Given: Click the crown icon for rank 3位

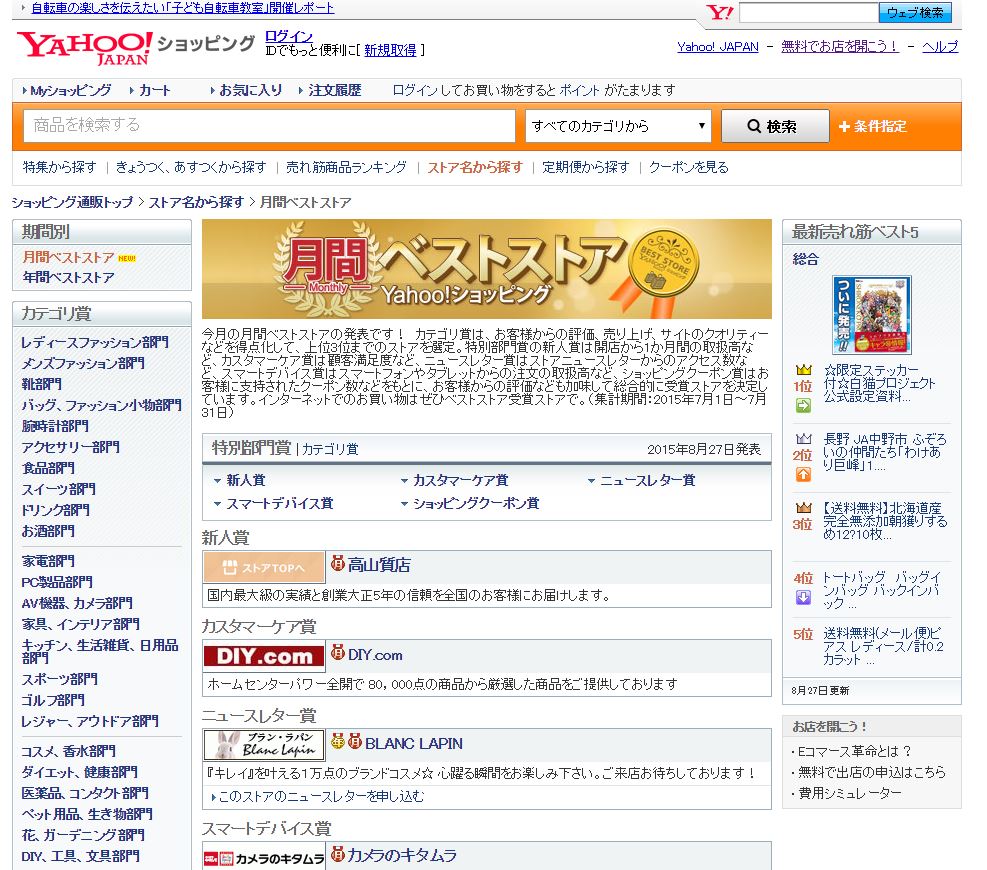Looking at the screenshot, I should (803, 507).
